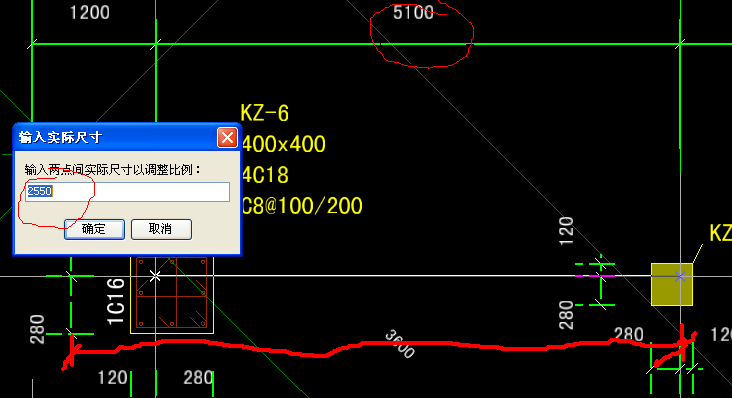Cancel the dialog with 取消
Screen dimensions: 732x398
point(161,229)
